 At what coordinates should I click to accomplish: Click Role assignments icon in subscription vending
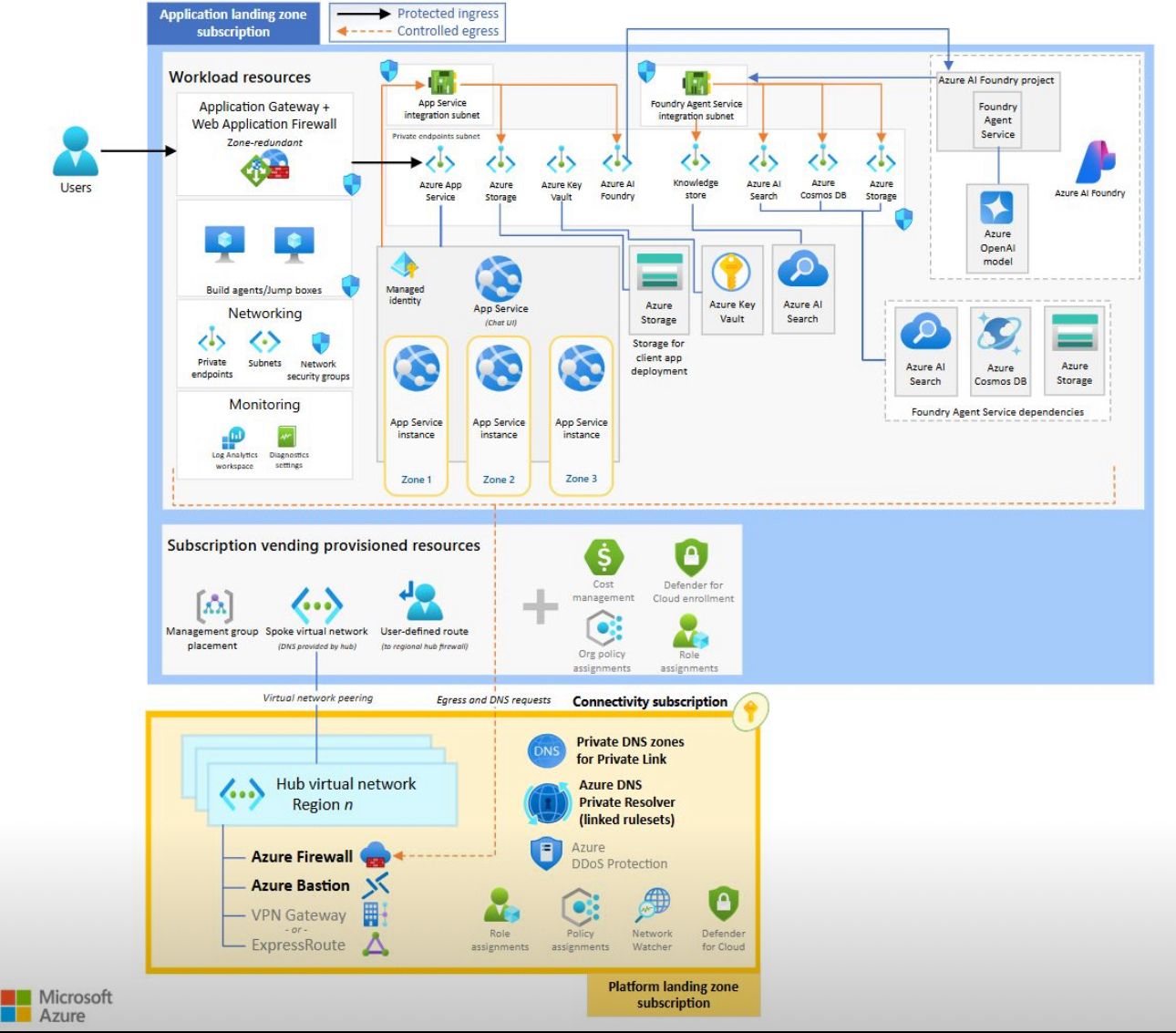tap(690, 630)
